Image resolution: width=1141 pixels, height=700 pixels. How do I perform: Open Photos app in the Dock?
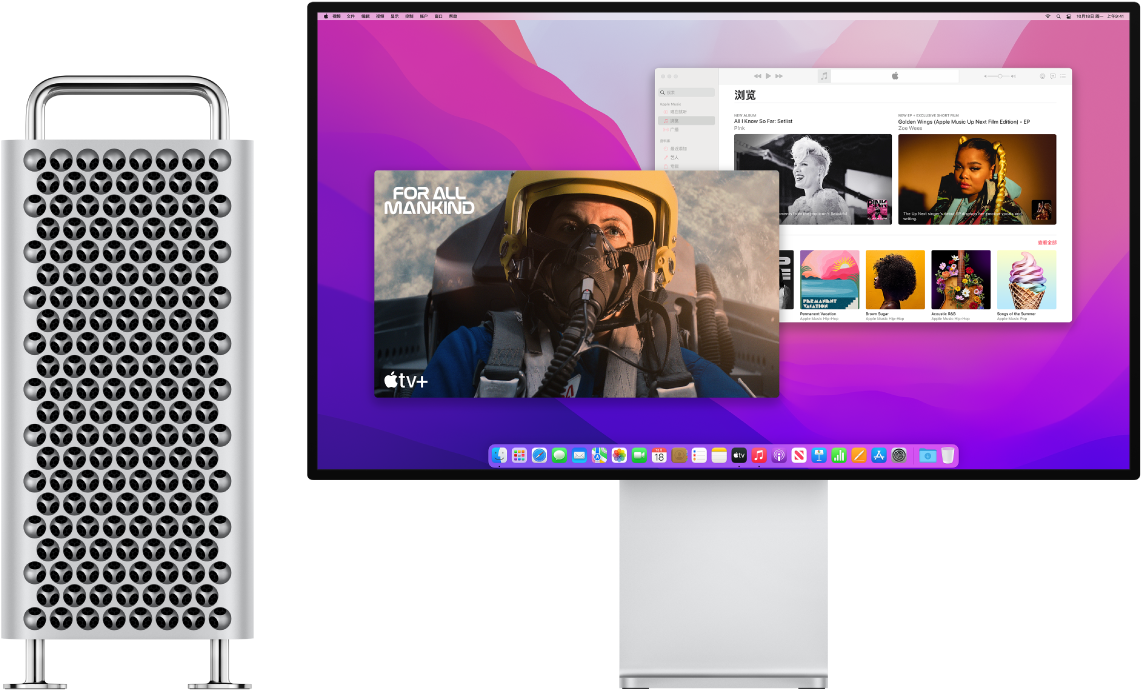[x=619, y=456]
